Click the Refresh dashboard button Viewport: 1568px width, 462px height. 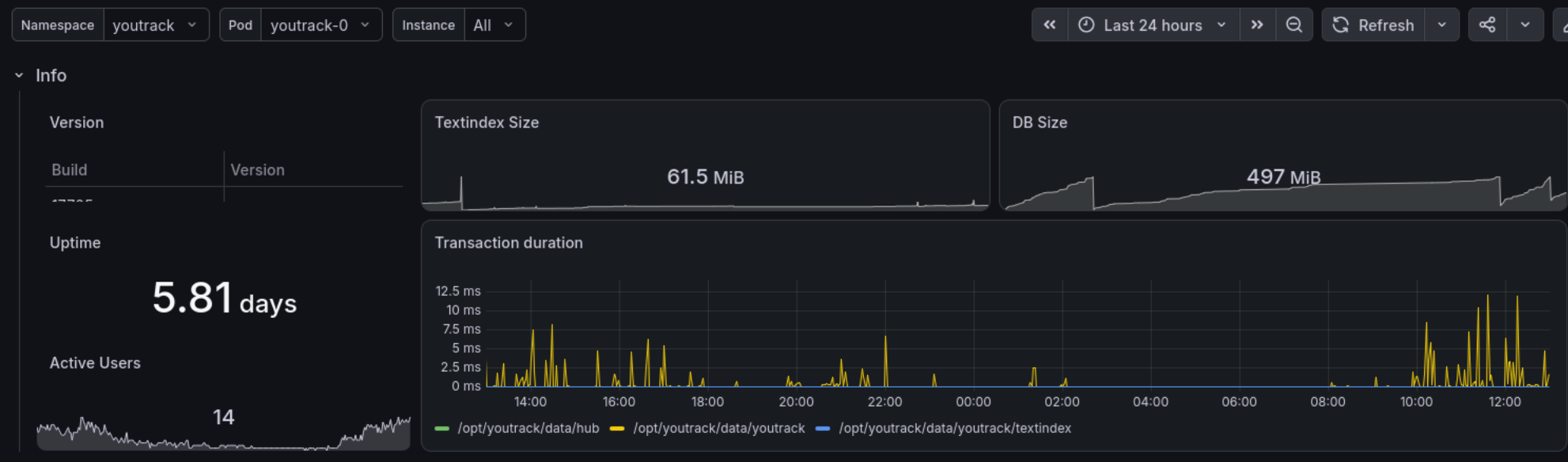(1373, 25)
